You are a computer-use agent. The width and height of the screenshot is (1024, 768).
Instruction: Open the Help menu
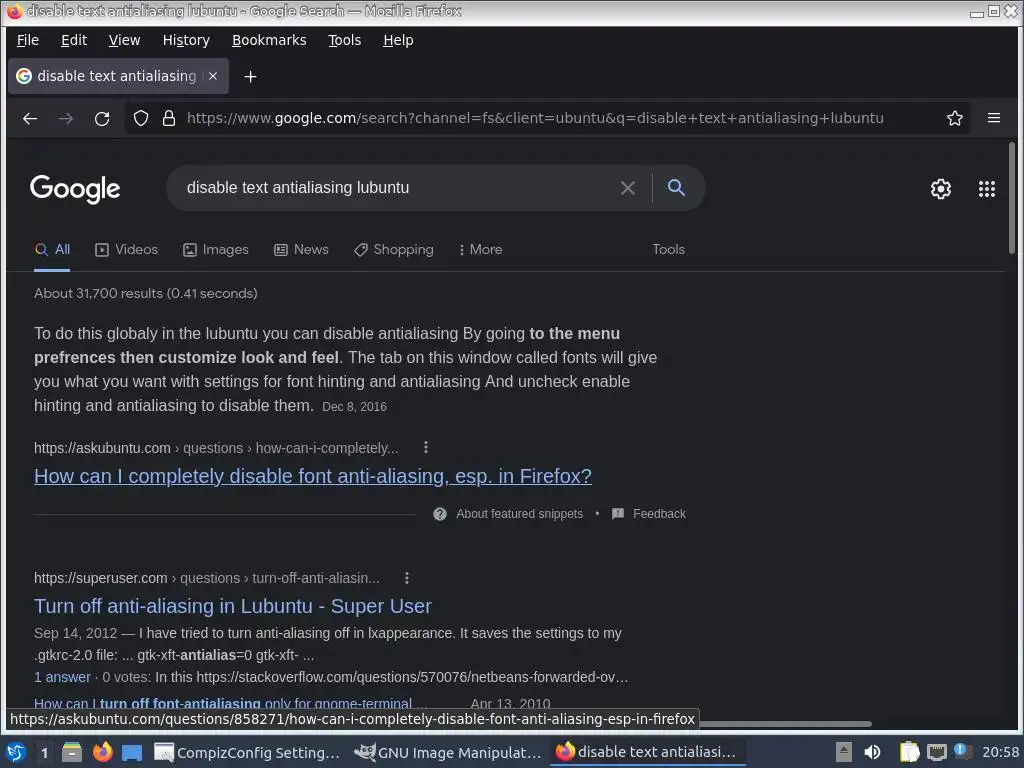pyautogui.click(x=398, y=40)
